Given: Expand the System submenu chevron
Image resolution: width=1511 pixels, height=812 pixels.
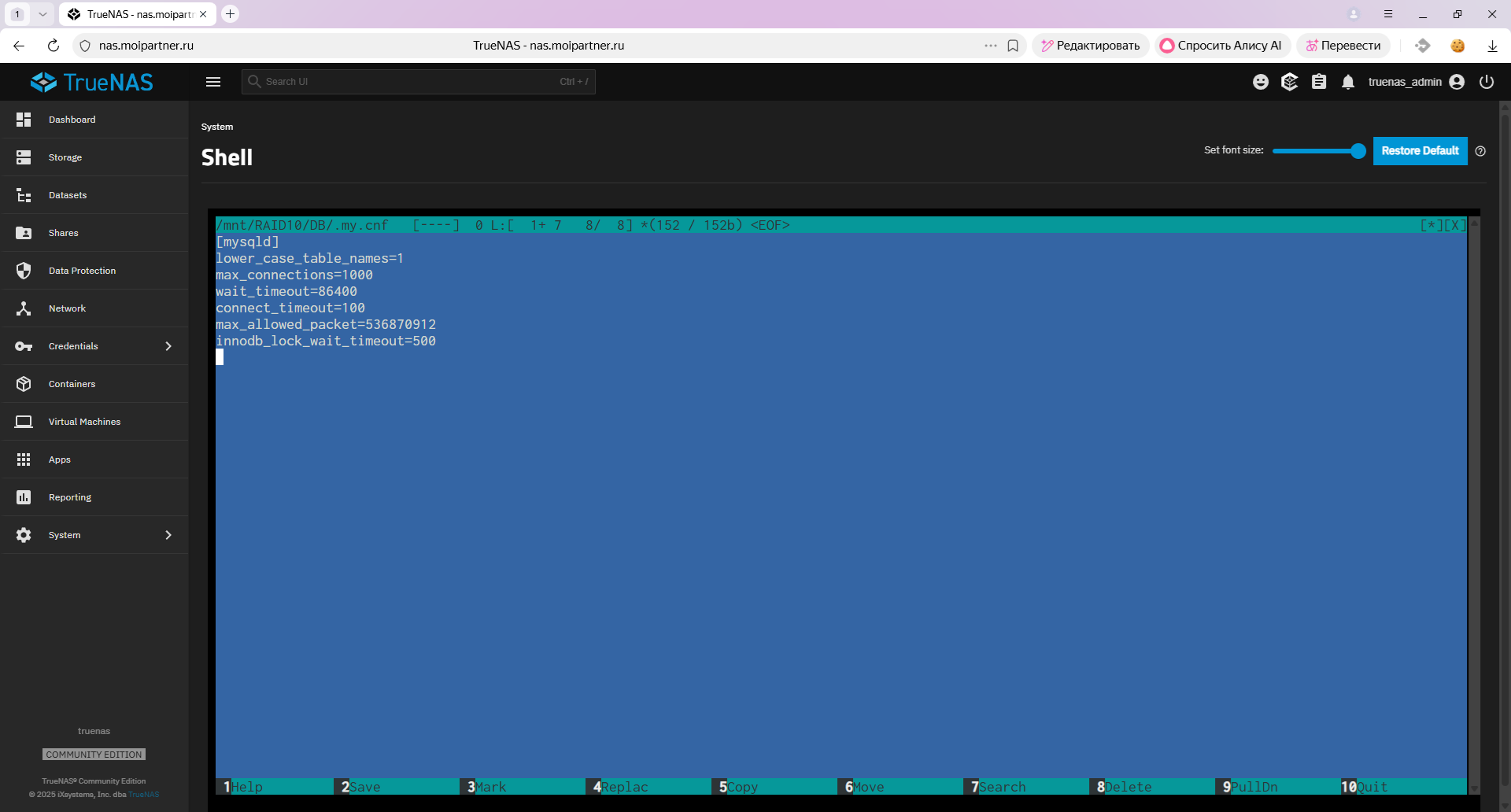Looking at the screenshot, I should (x=168, y=535).
